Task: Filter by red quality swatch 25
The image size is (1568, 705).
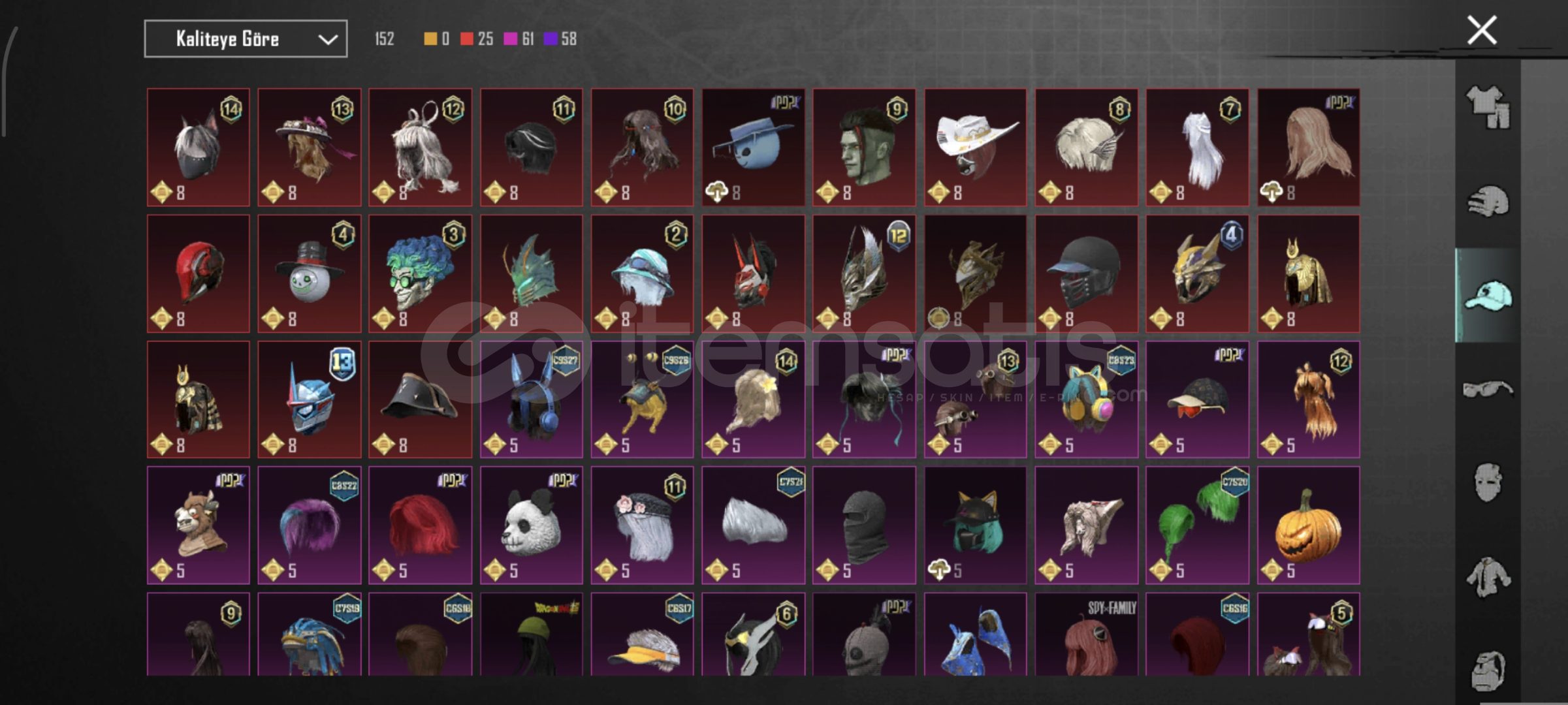Action: (x=476, y=39)
